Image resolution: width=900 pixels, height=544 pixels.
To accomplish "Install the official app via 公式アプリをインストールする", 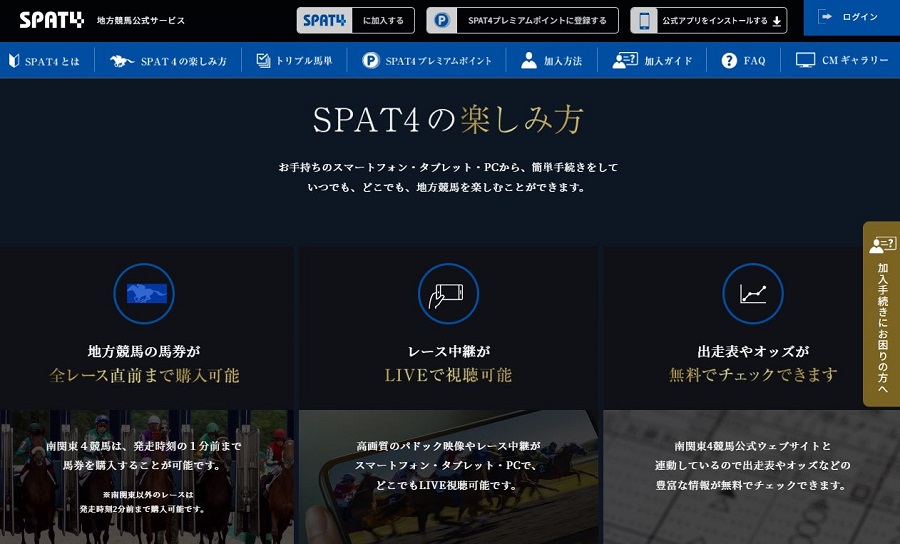I will coord(708,21).
